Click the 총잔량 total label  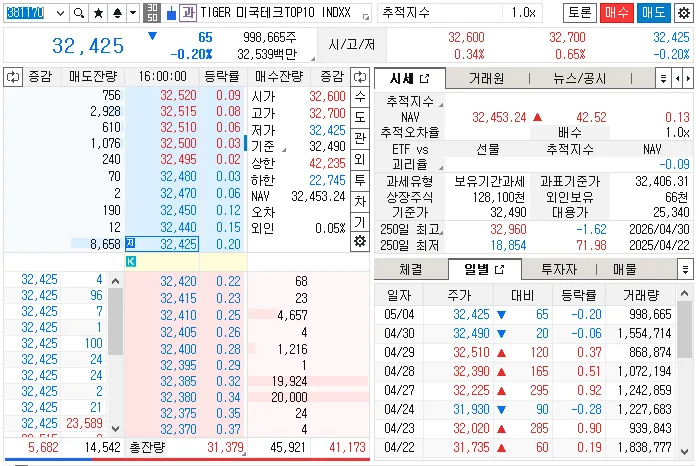[147, 447]
